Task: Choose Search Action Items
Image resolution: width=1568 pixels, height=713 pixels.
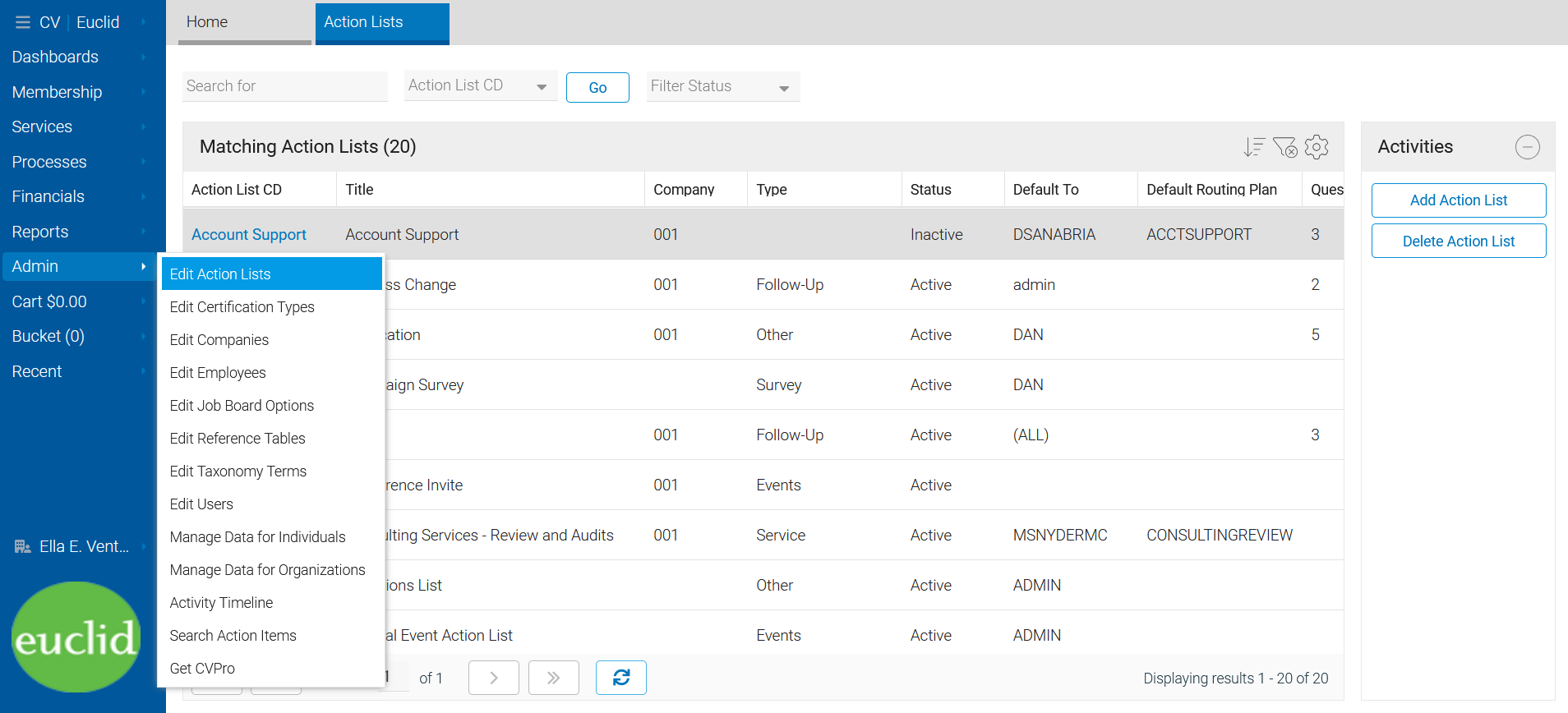Action: coord(271,635)
